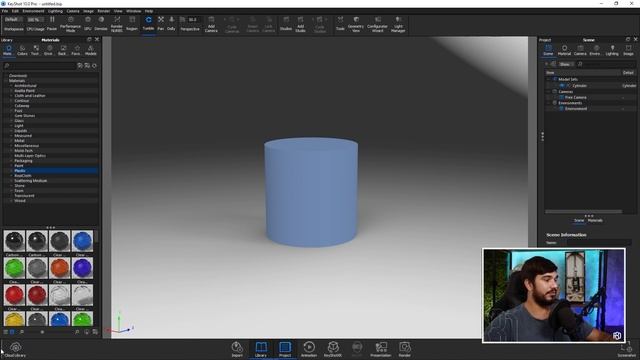Switch to the Project Image tab

(628, 50)
